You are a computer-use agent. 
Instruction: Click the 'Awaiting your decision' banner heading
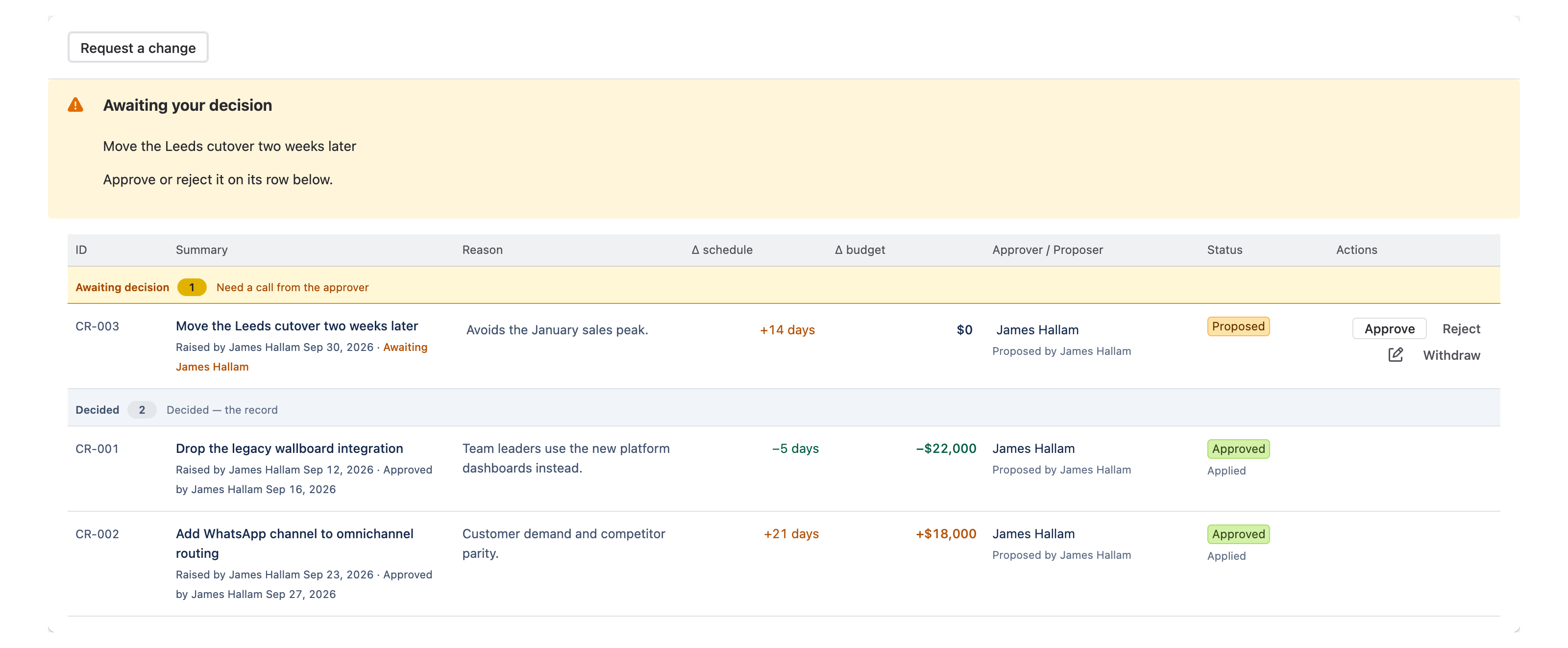coord(188,105)
